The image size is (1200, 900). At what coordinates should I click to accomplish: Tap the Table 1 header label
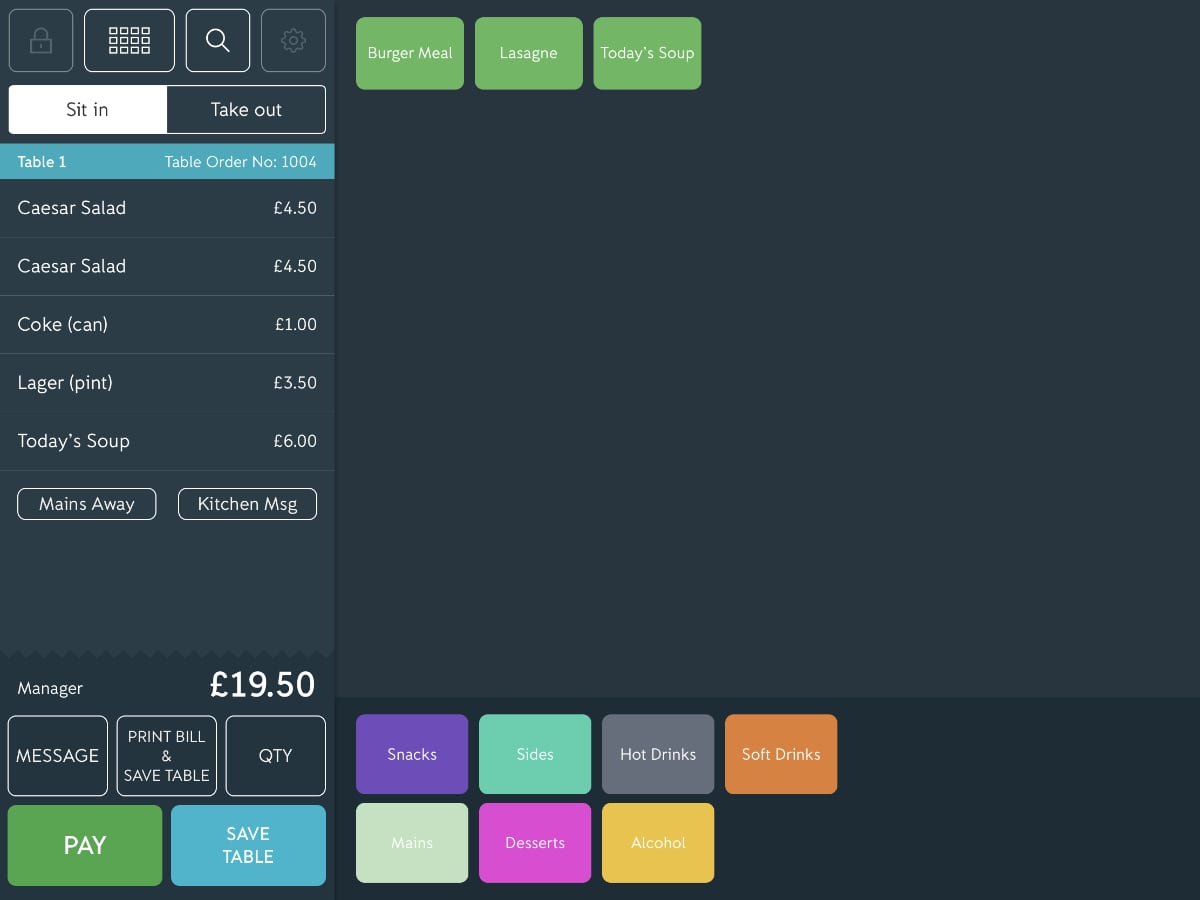point(42,162)
